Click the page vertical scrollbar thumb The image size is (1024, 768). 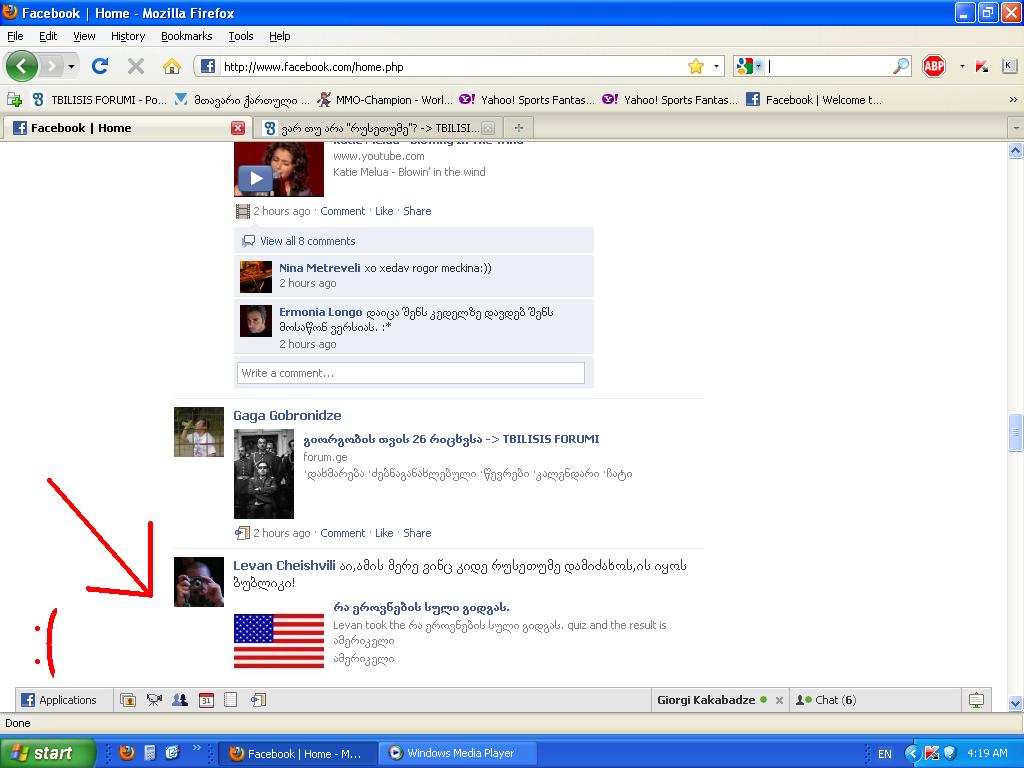click(x=1016, y=432)
